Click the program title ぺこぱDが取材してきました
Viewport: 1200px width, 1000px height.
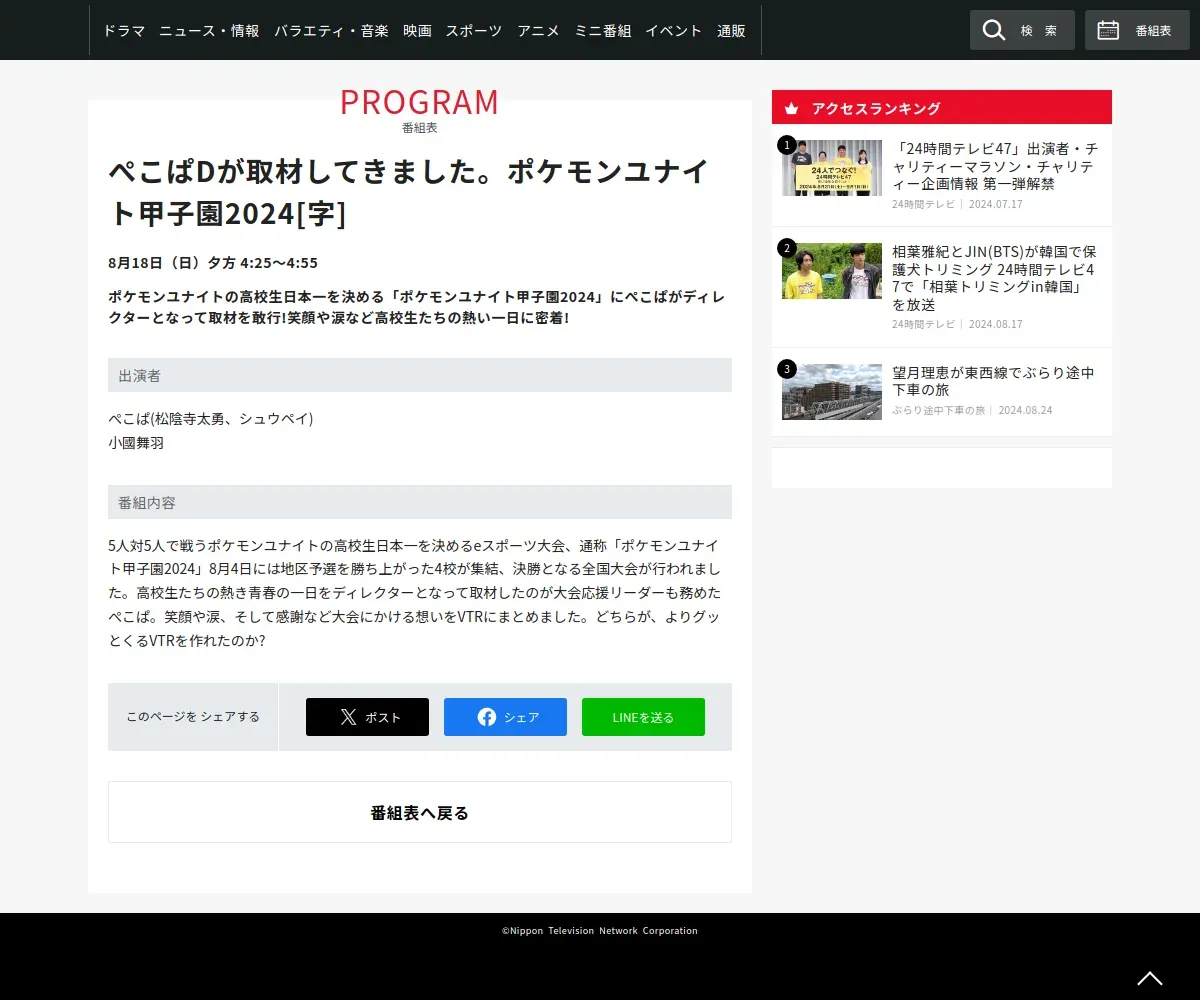coord(410,192)
